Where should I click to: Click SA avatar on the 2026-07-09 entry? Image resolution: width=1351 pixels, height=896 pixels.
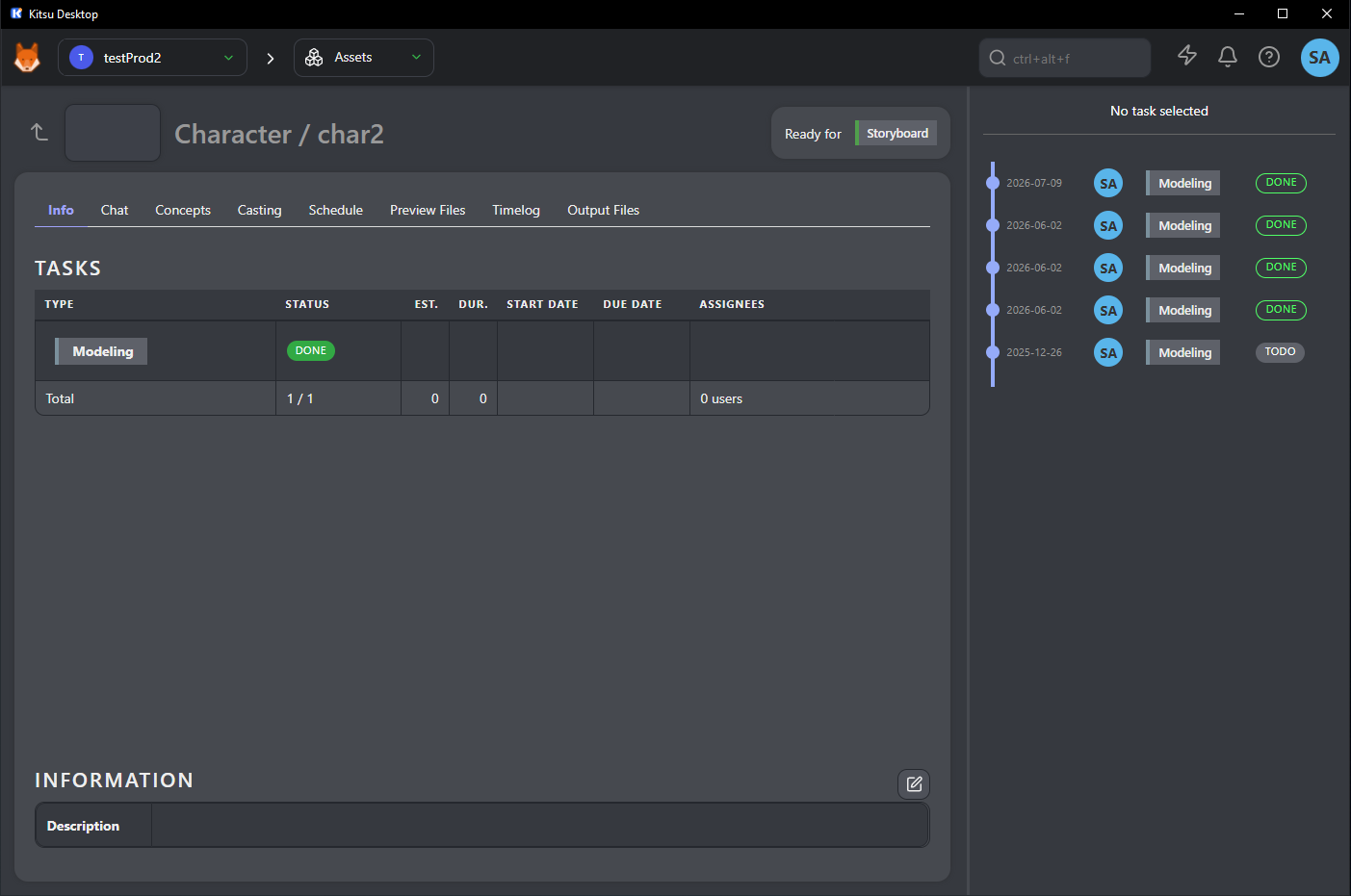tap(1108, 183)
